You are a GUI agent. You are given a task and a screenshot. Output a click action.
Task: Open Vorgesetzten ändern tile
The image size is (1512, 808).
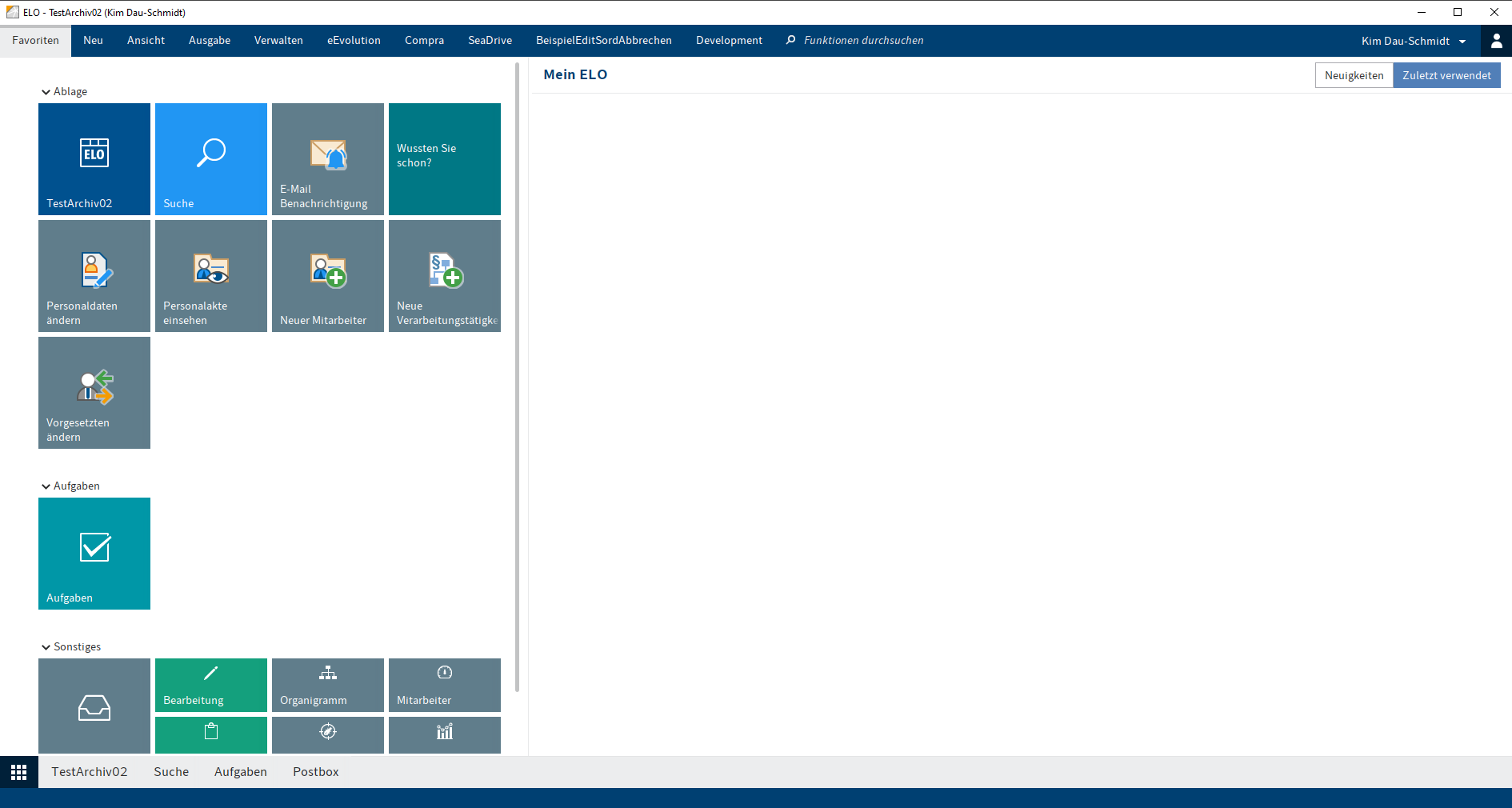(x=94, y=393)
